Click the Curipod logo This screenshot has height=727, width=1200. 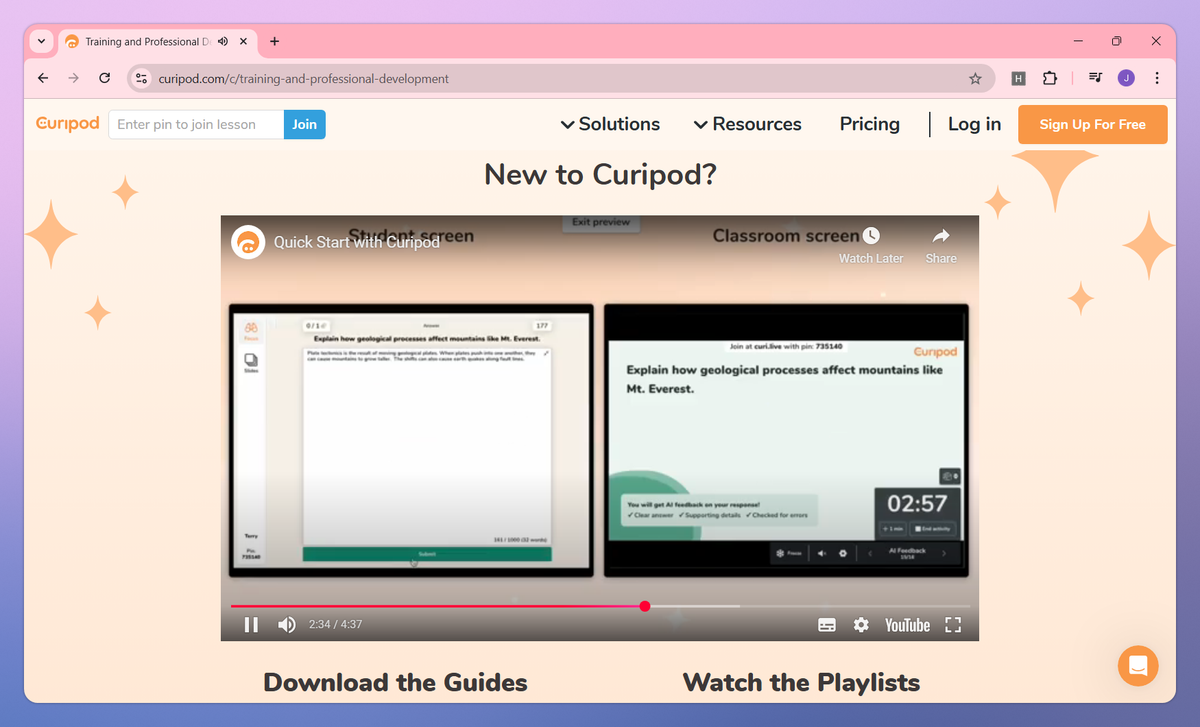(x=67, y=124)
